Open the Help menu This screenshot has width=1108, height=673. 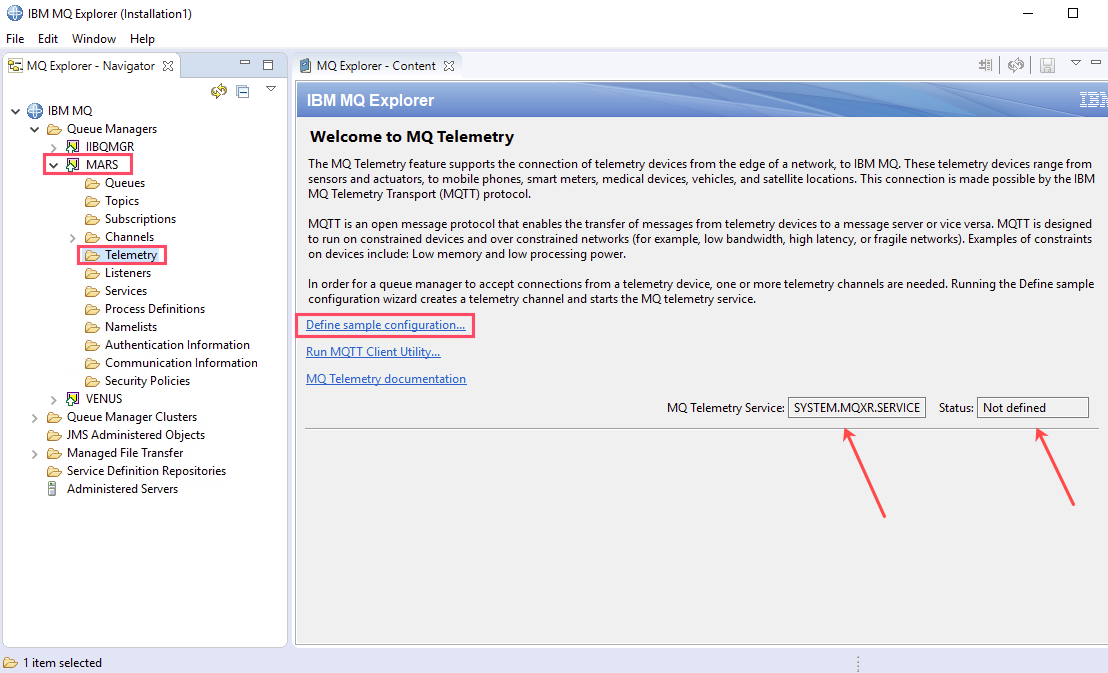pos(142,39)
